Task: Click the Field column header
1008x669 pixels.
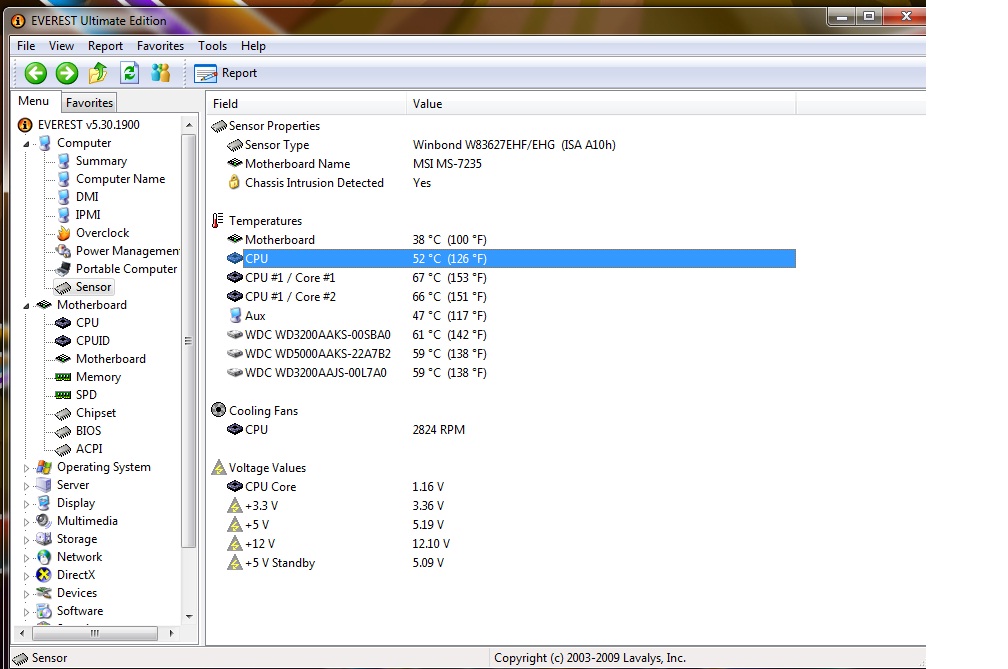Action: click(x=306, y=103)
